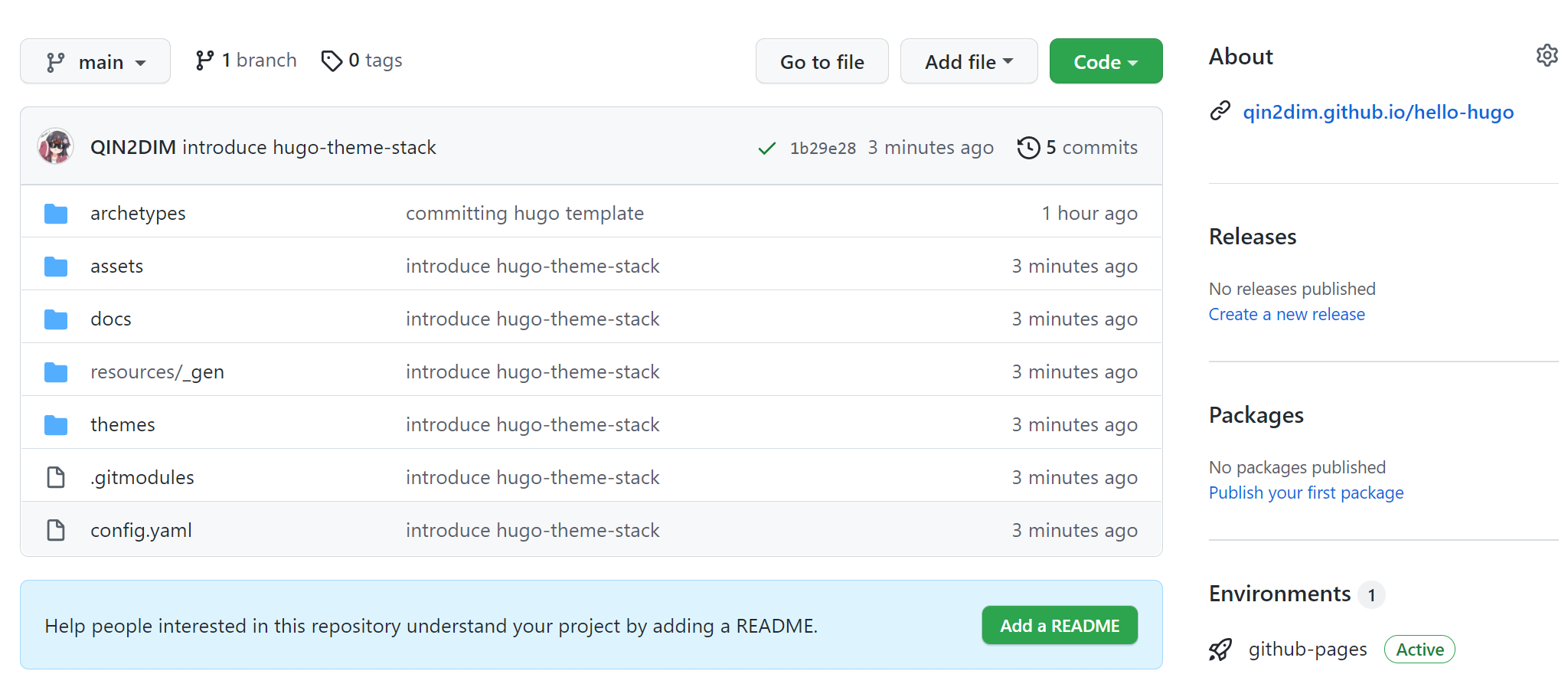Click the green commit status checkmark
Image resolution: width=1568 pixels, height=684 pixels.
(x=766, y=148)
